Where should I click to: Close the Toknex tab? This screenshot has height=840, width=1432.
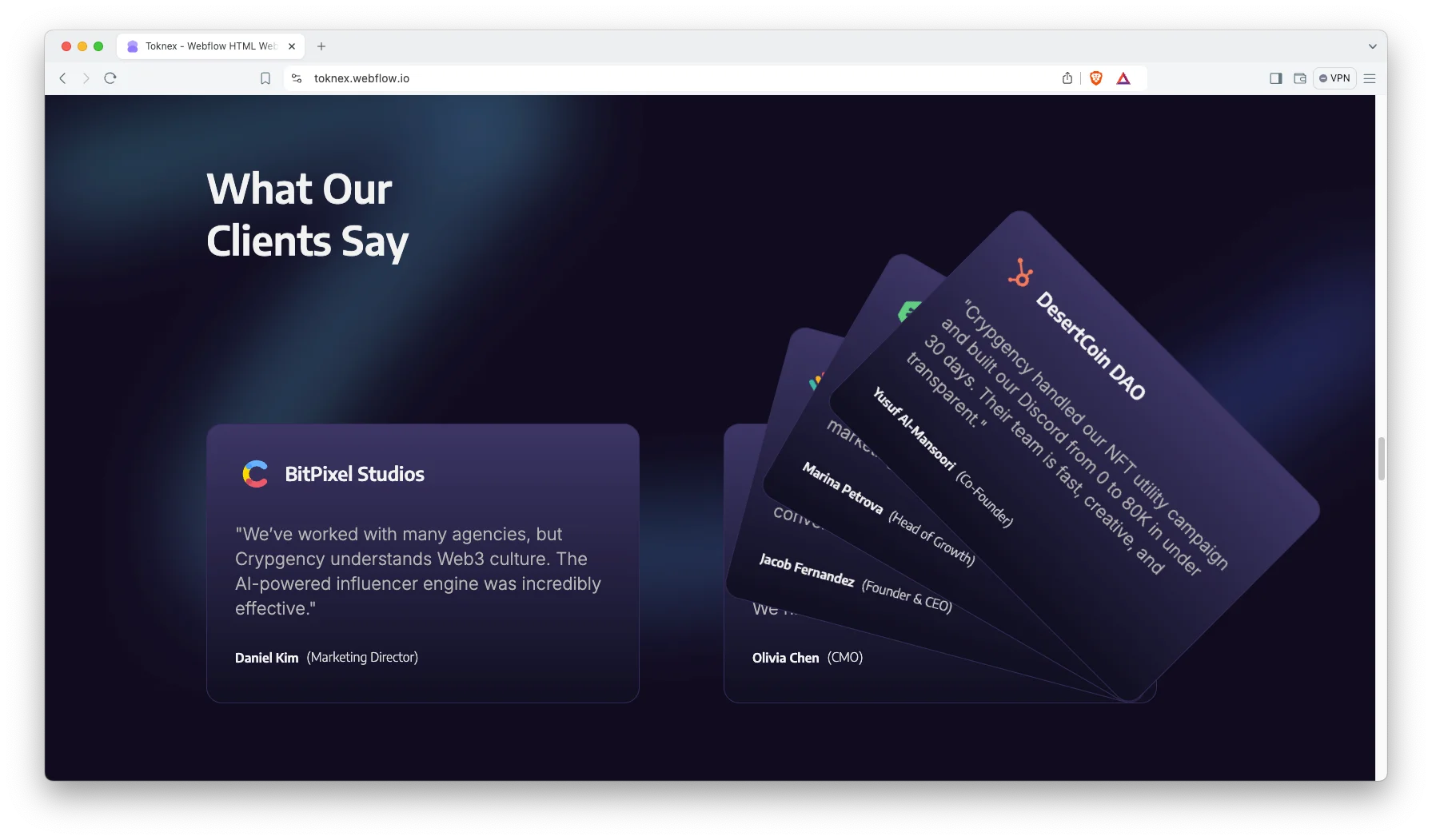click(x=292, y=46)
